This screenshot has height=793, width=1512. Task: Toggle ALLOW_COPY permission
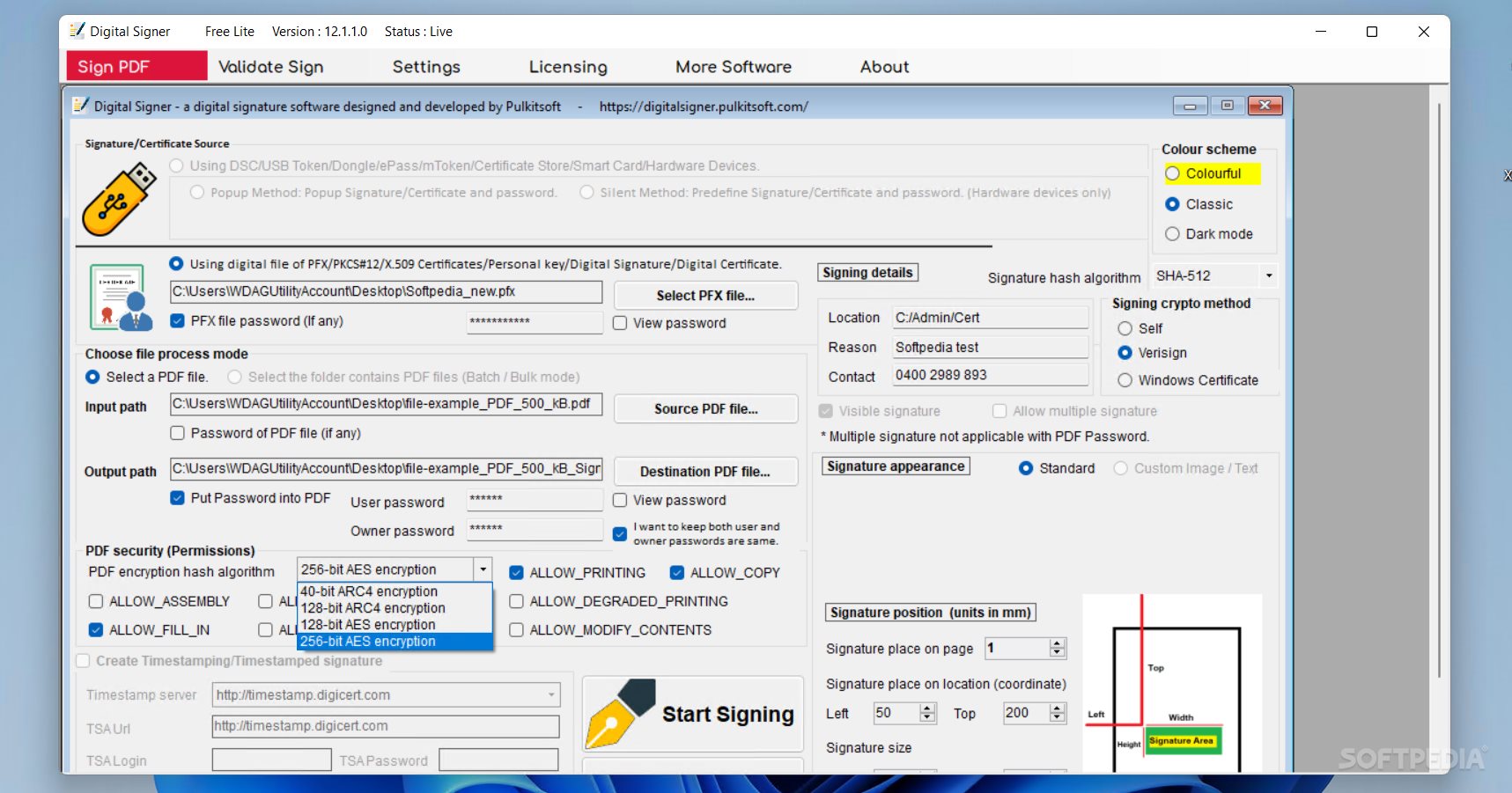677,573
